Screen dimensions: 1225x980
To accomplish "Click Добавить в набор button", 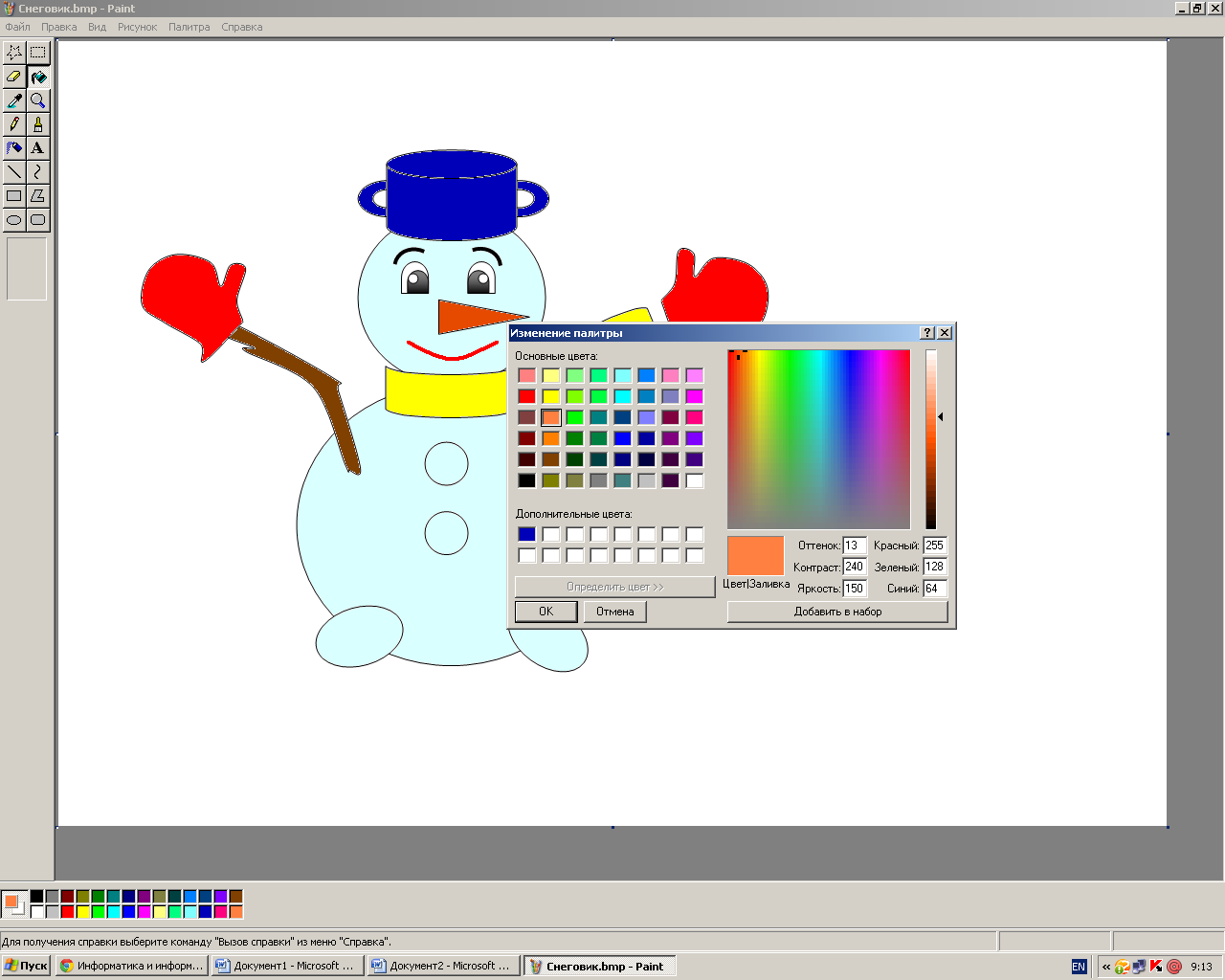I will pos(837,612).
